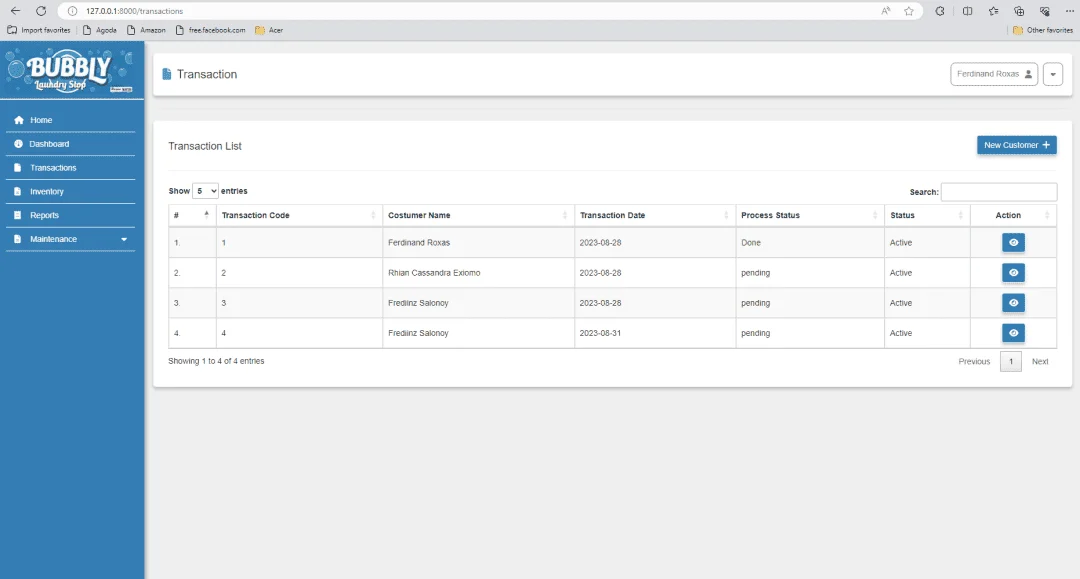The image size is (1080, 579).
Task: Click the Transaction List heading
Action: pyautogui.click(x=205, y=146)
